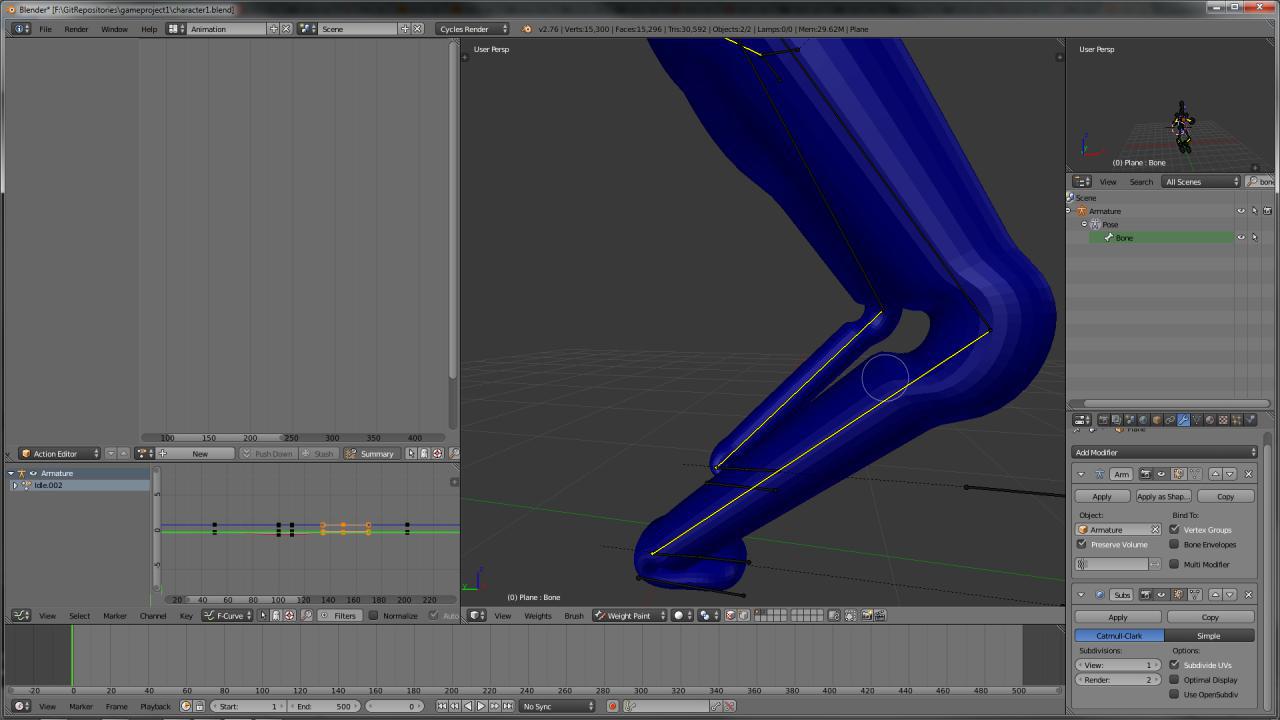Screen dimensions: 1280x720
Task: Enable the Multi Modifier checkbox
Action: (1174, 564)
